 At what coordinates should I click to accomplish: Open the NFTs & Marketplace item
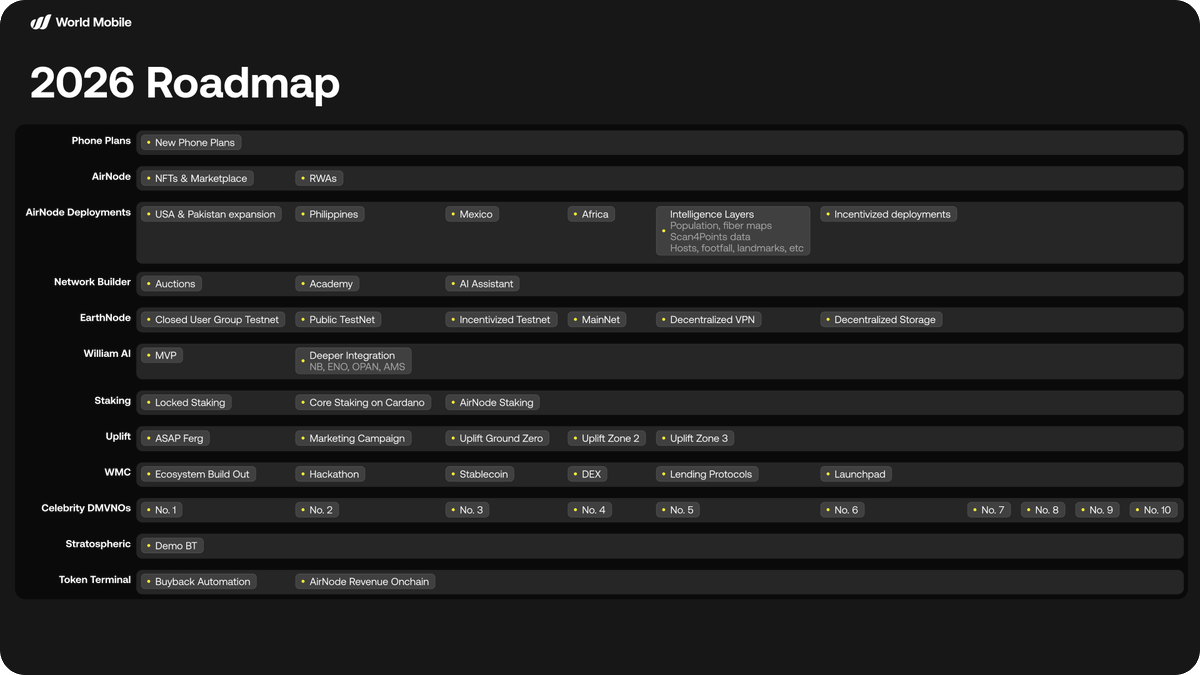[x=197, y=179]
